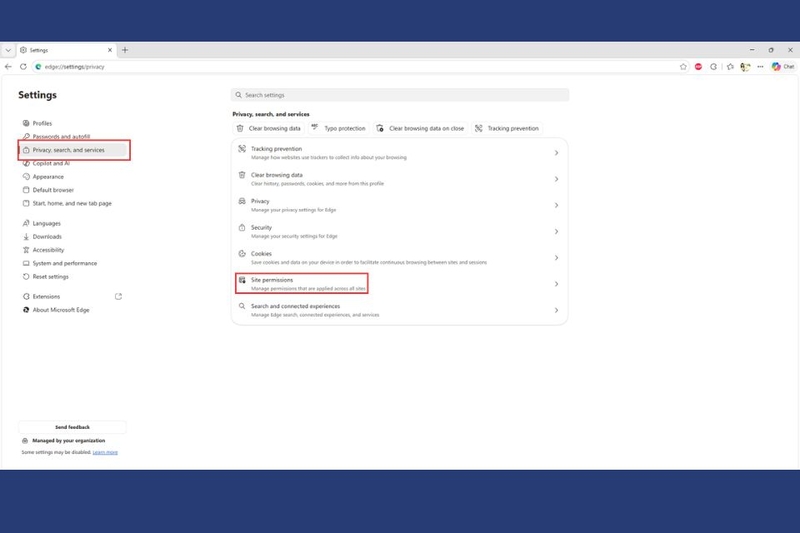Click the Downloads arrow icon in sidebar
This screenshot has width=800, height=533.
tap(26, 237)
